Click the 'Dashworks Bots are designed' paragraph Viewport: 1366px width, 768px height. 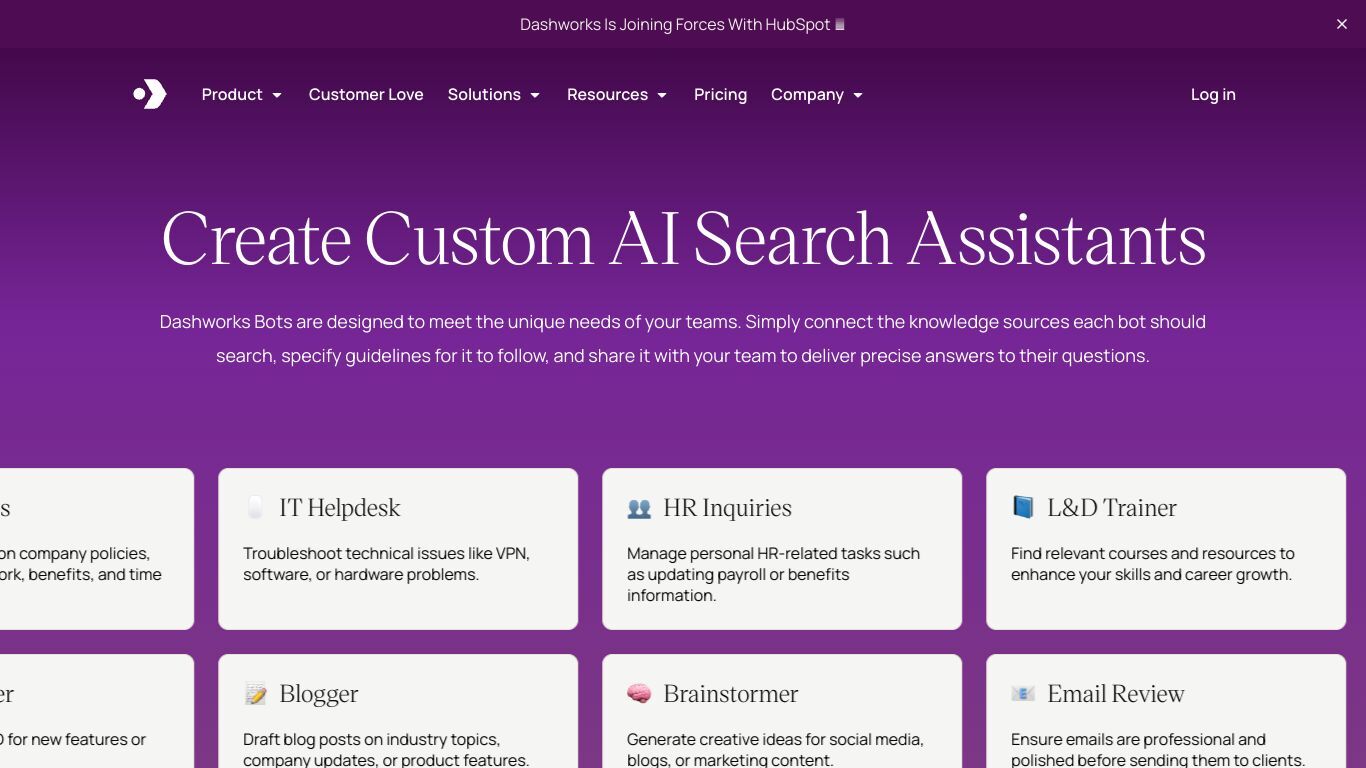pos(683,339)
